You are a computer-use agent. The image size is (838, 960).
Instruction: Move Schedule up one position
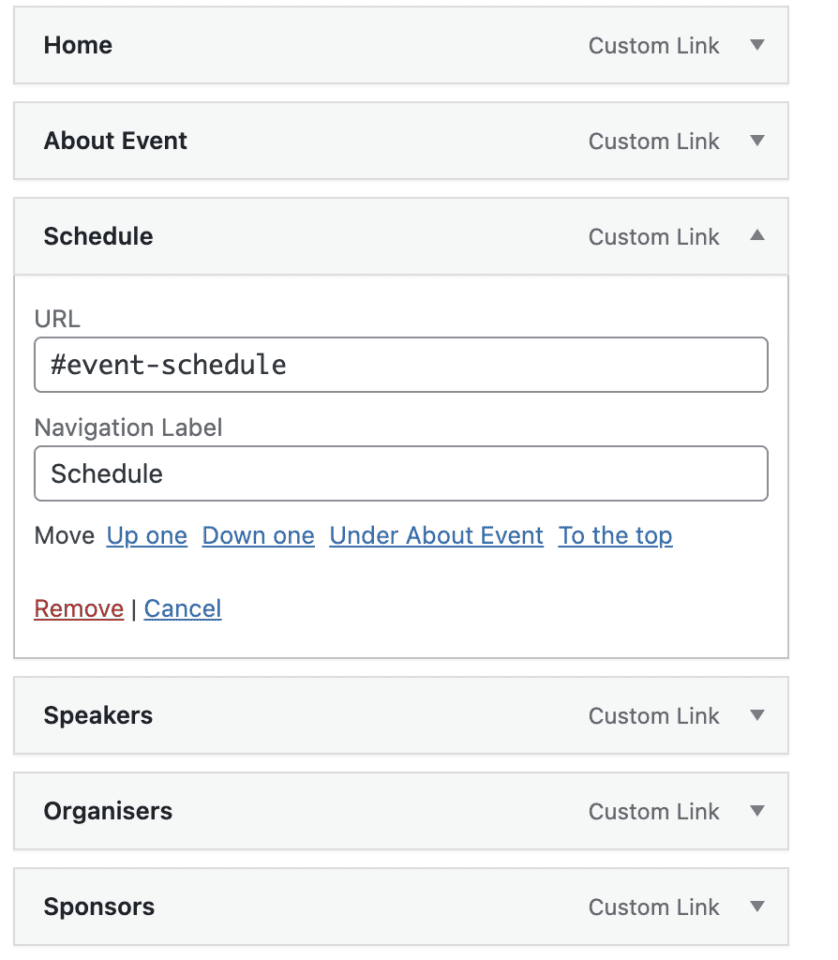tap(147, 536)
